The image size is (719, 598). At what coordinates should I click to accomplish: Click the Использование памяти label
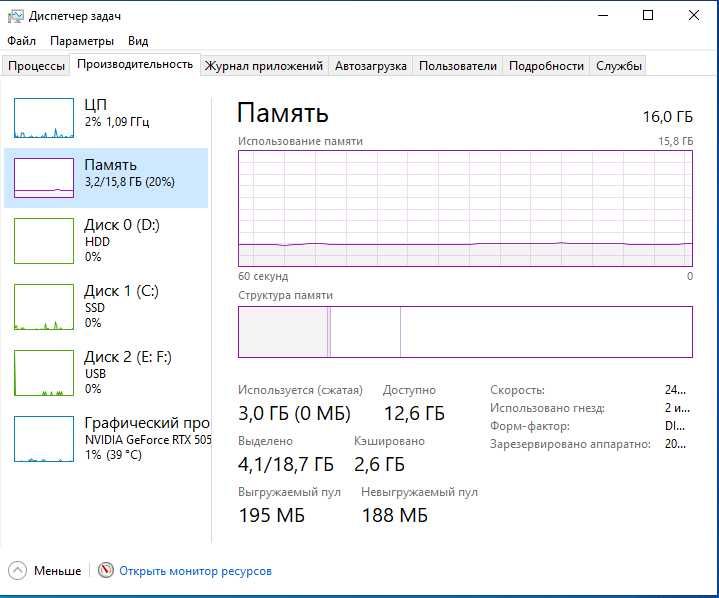coord(300,141)
